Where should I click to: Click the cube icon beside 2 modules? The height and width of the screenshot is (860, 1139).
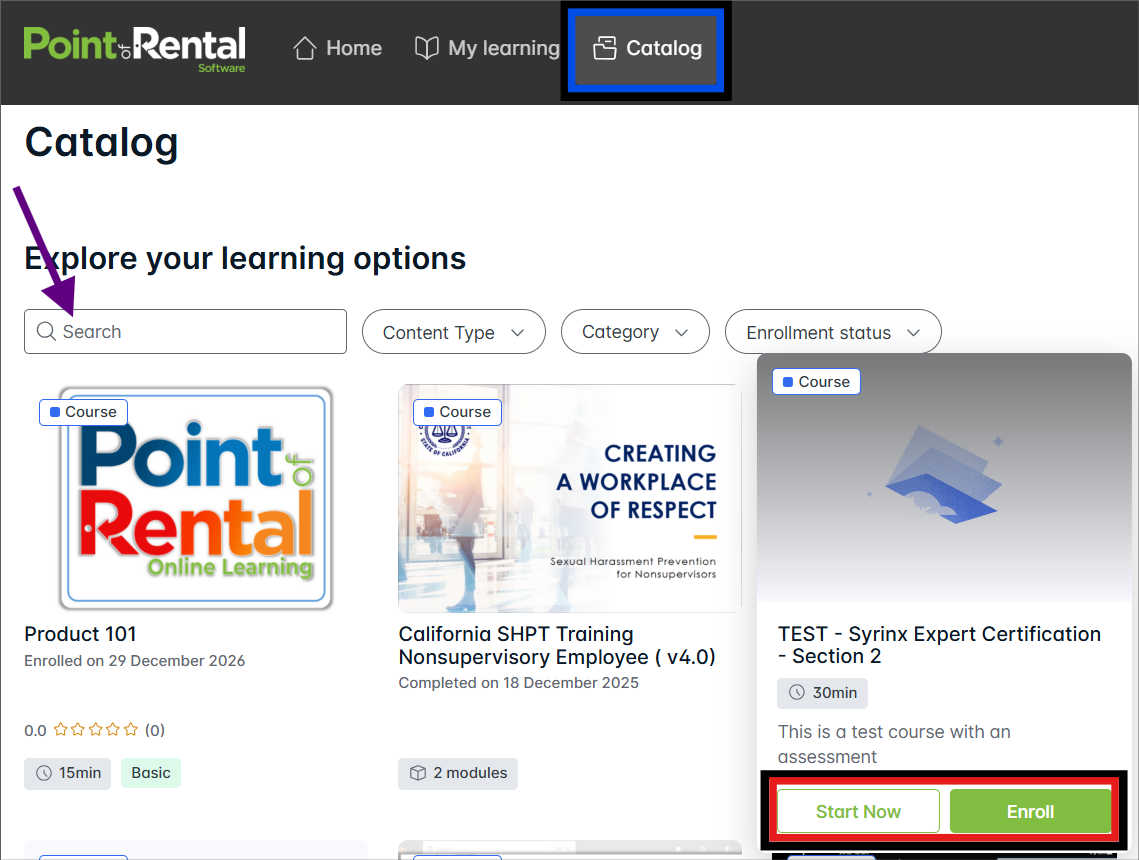(418, 773)
